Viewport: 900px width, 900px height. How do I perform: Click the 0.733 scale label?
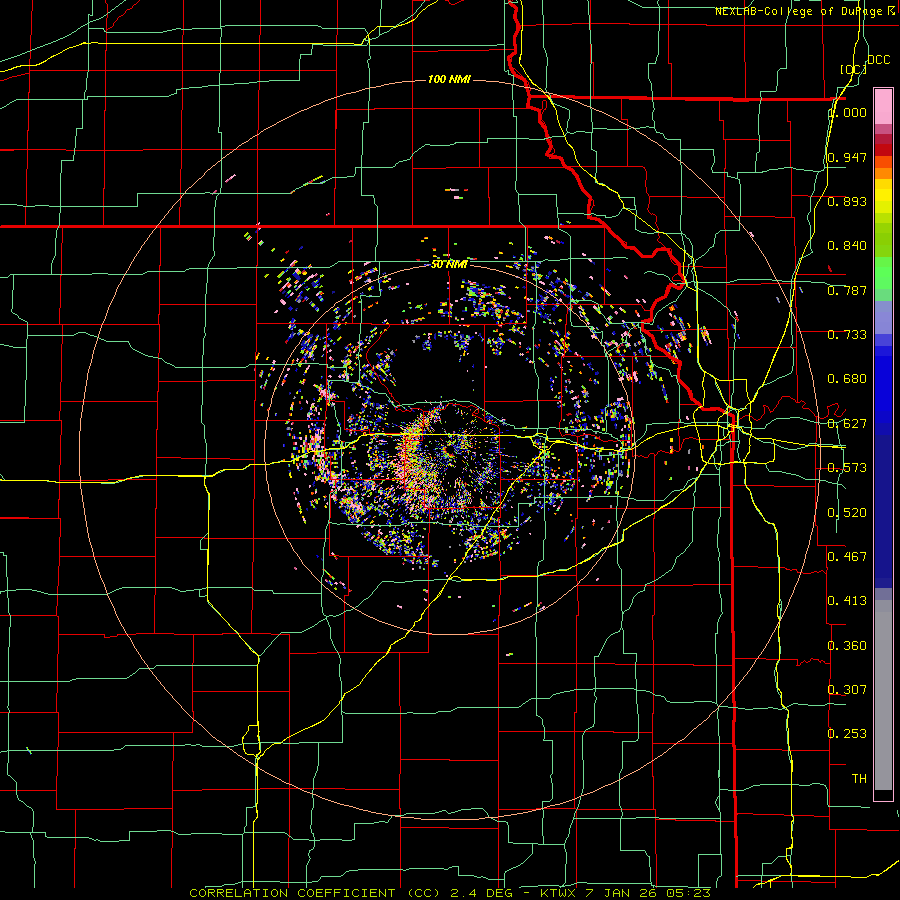click(847, 335)
